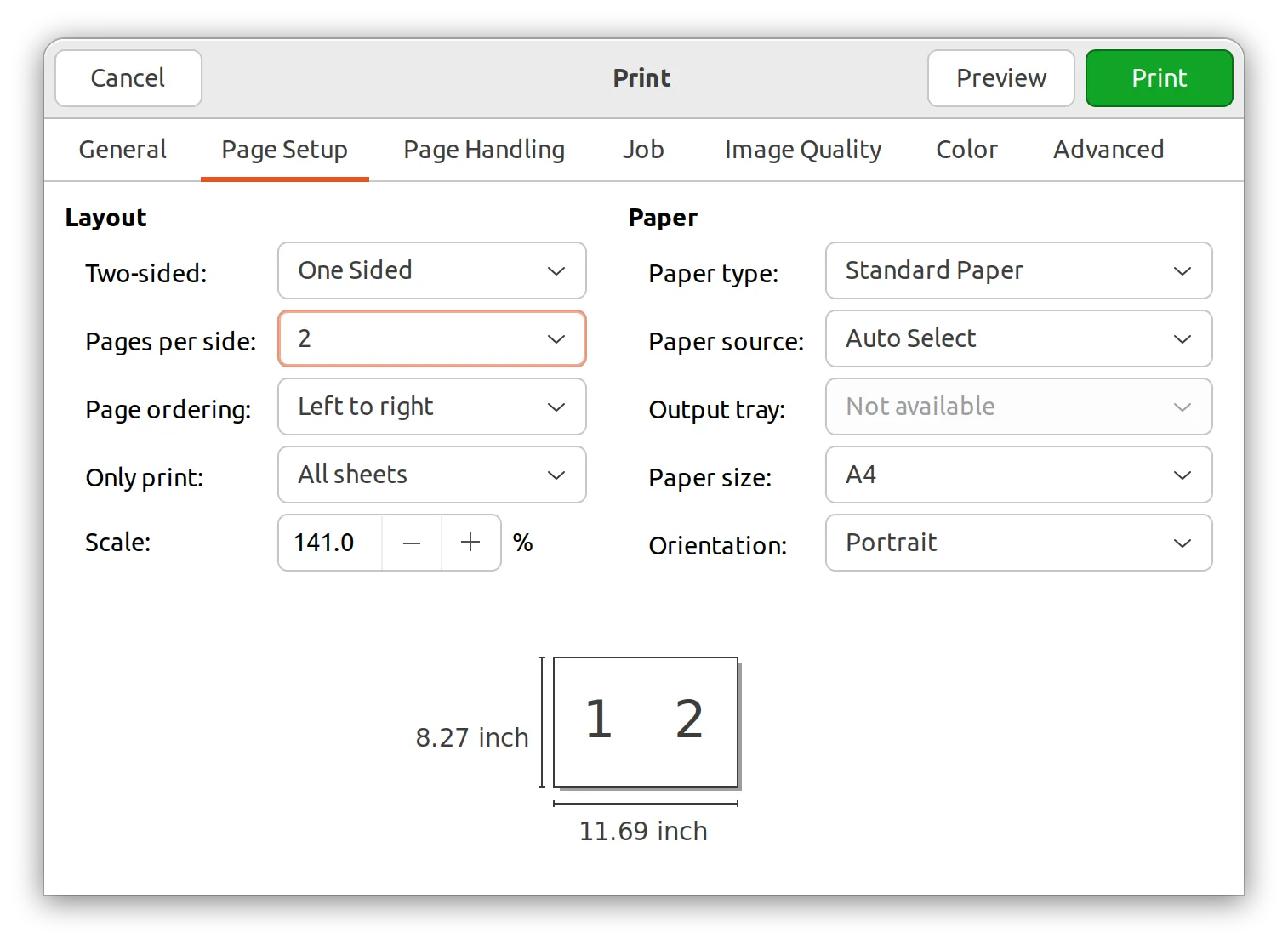Switch to the Color tab

click(966, 150)
